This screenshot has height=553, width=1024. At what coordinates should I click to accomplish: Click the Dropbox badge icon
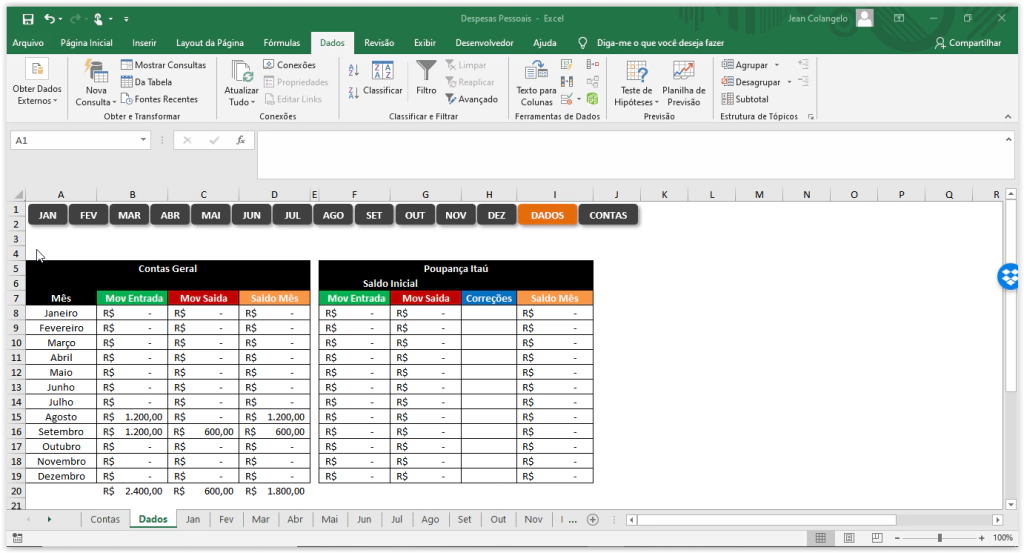(1010, 277)
